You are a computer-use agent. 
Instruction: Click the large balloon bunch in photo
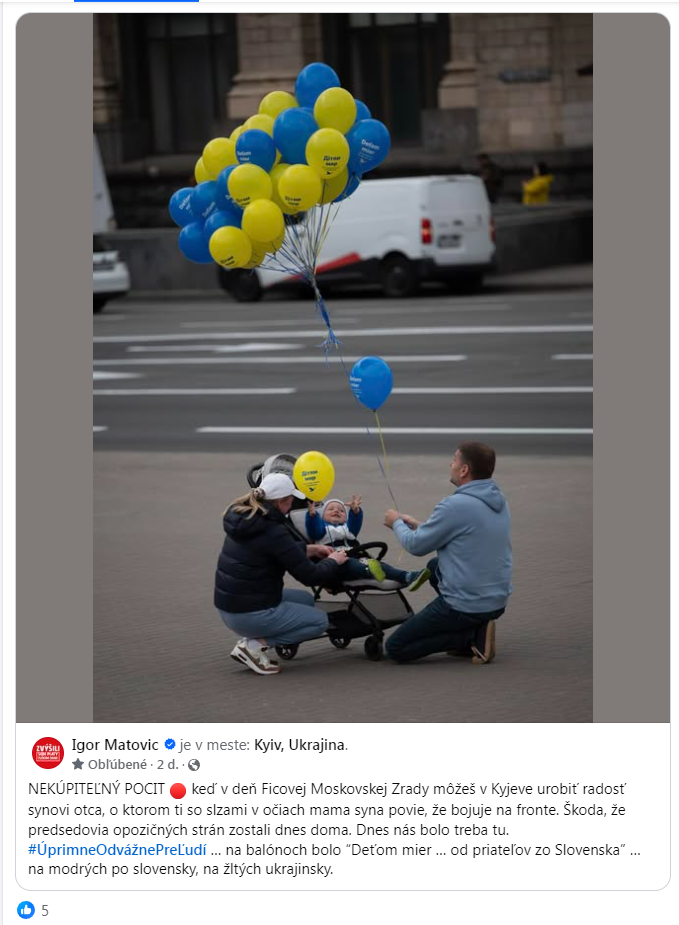coord(279,166)
